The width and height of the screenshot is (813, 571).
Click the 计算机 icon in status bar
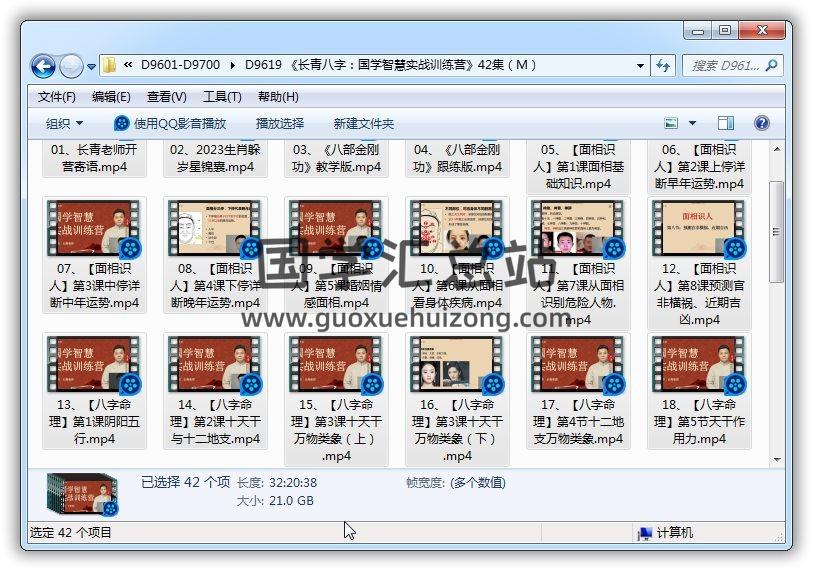(x=644, y=533)
